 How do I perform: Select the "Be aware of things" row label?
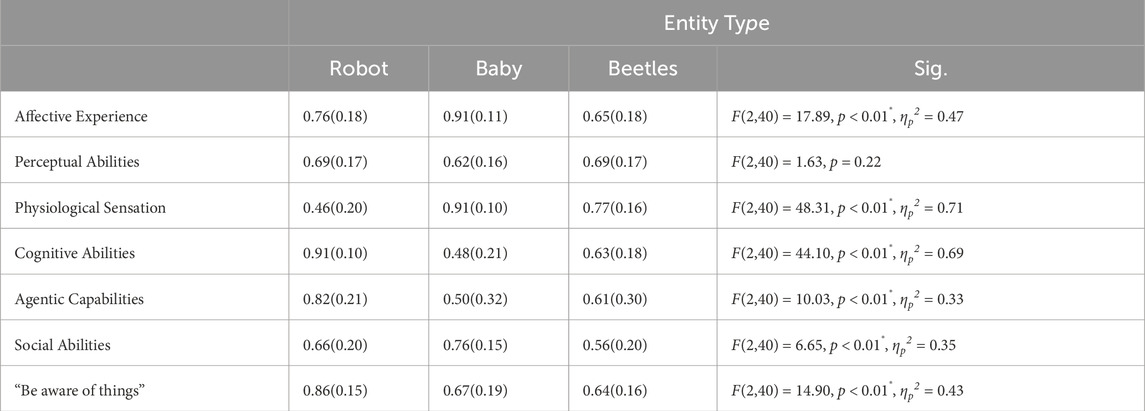(75, 391)
